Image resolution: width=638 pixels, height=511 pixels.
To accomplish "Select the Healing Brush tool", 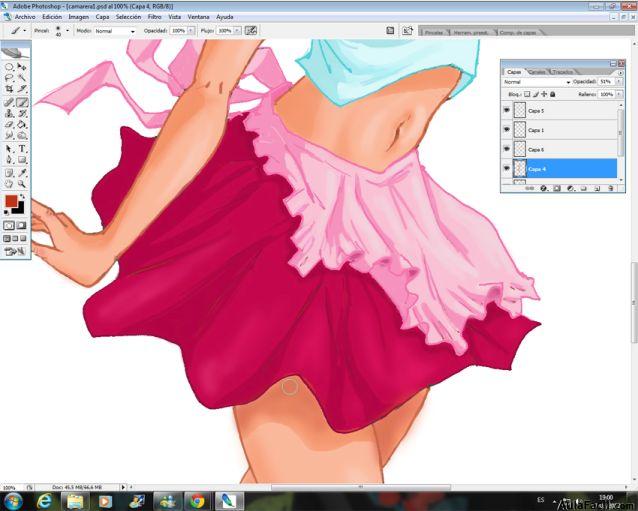I will 9,103.
